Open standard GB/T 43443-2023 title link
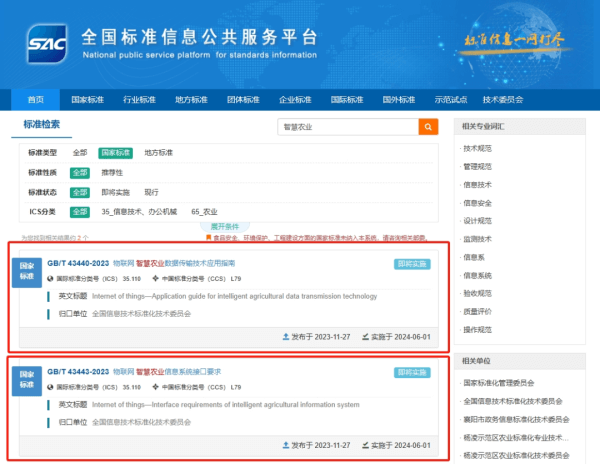The width and height of the screenshot is (600, 464). pyautogui.click(x=134, y=371)
